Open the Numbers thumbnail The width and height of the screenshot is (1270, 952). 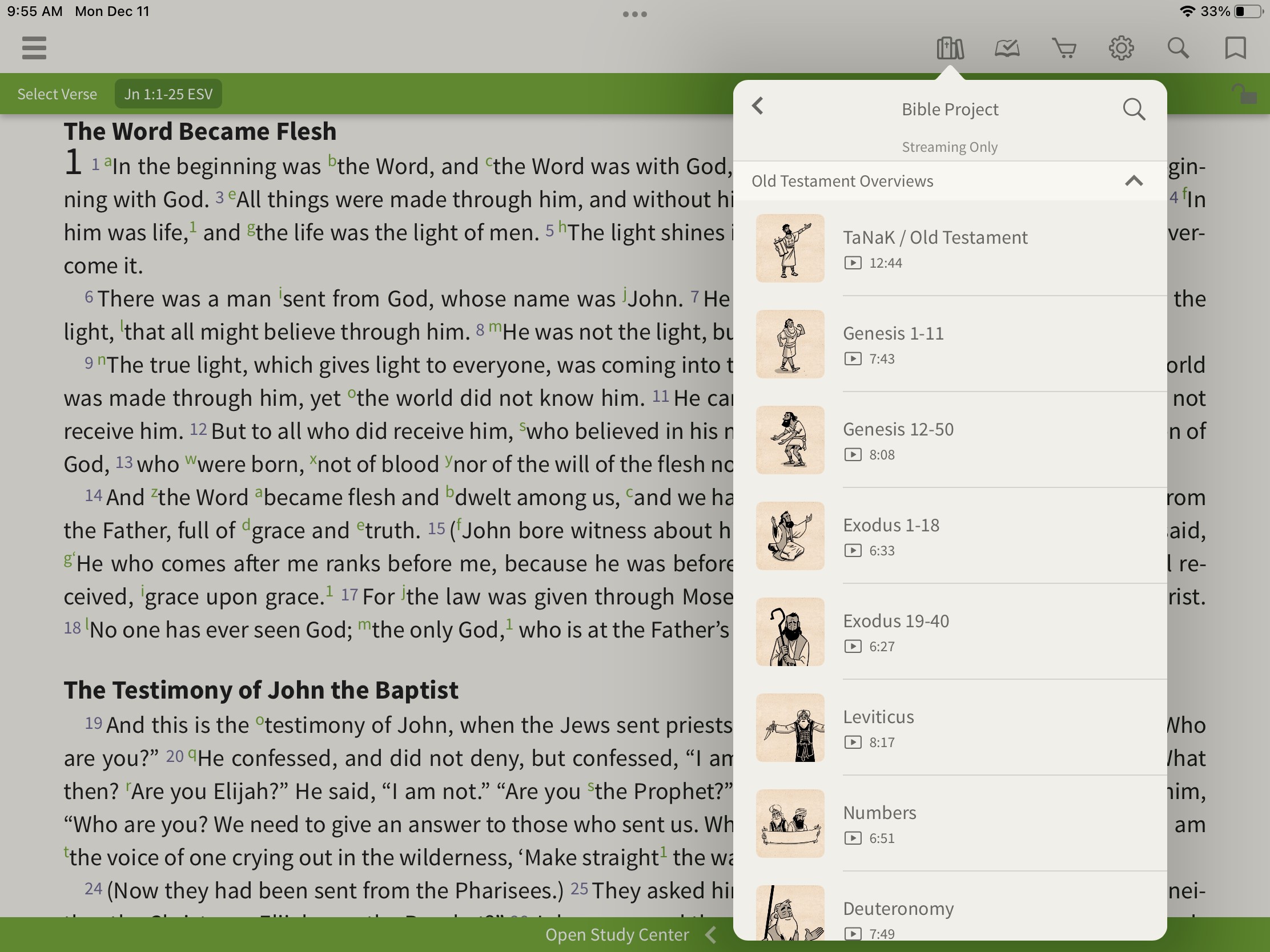point(790,823)
